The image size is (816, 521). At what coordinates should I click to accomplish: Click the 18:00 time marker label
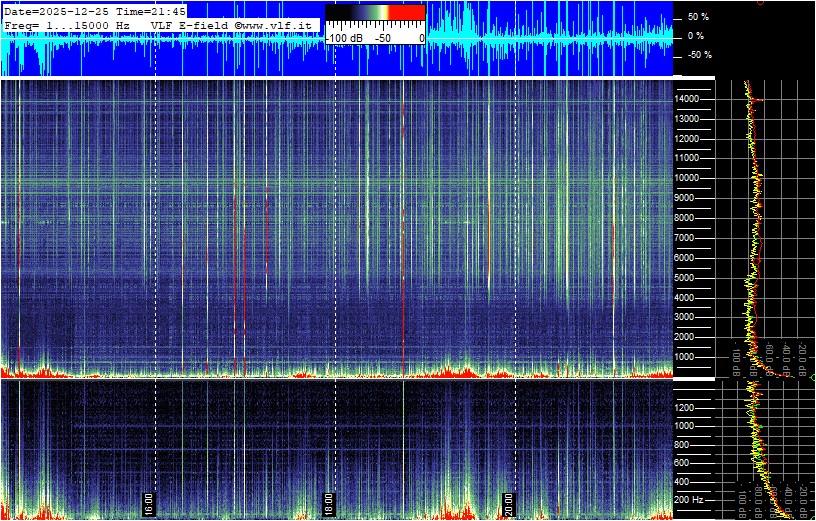tap(328, 503)
